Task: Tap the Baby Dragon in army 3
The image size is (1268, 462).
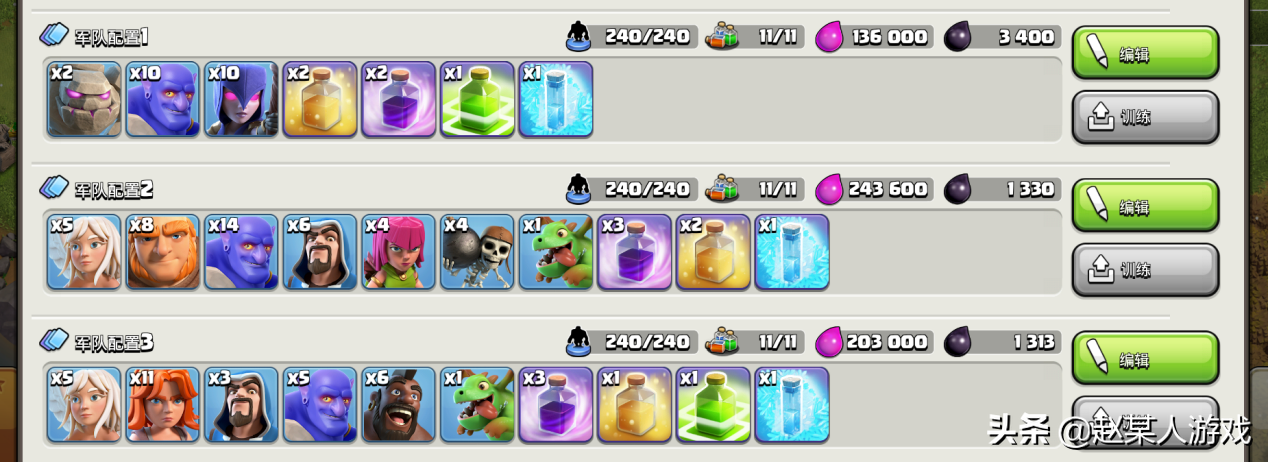Action: coord(477,405)
